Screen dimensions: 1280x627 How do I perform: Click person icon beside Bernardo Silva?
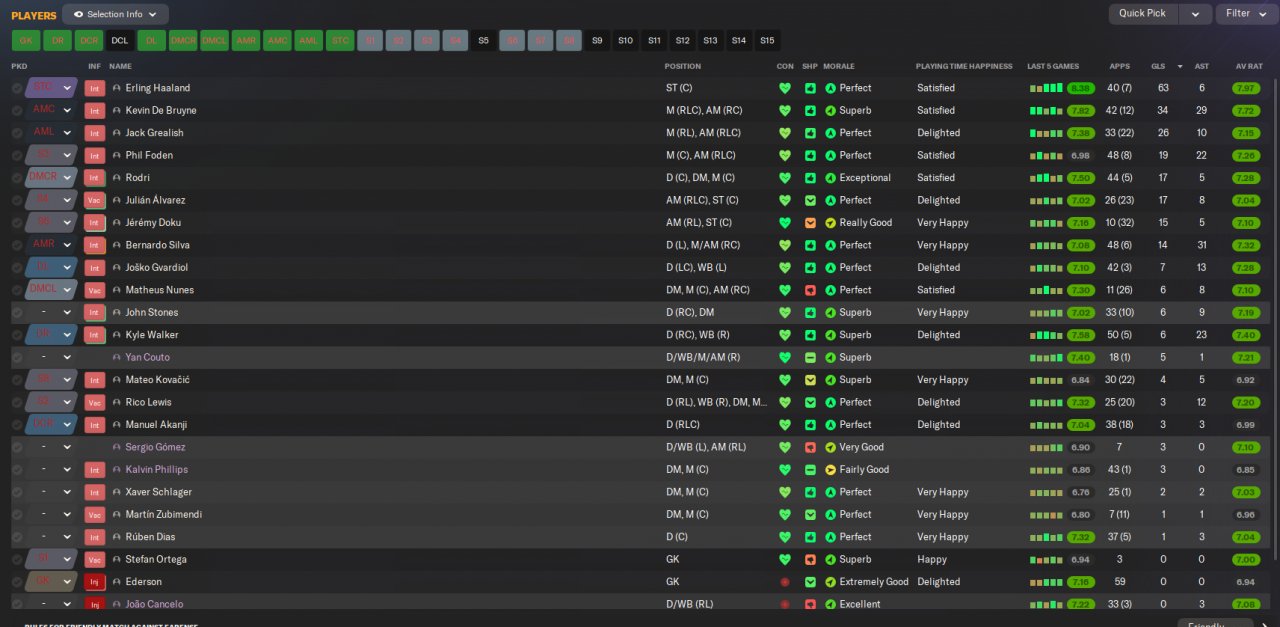117,245
